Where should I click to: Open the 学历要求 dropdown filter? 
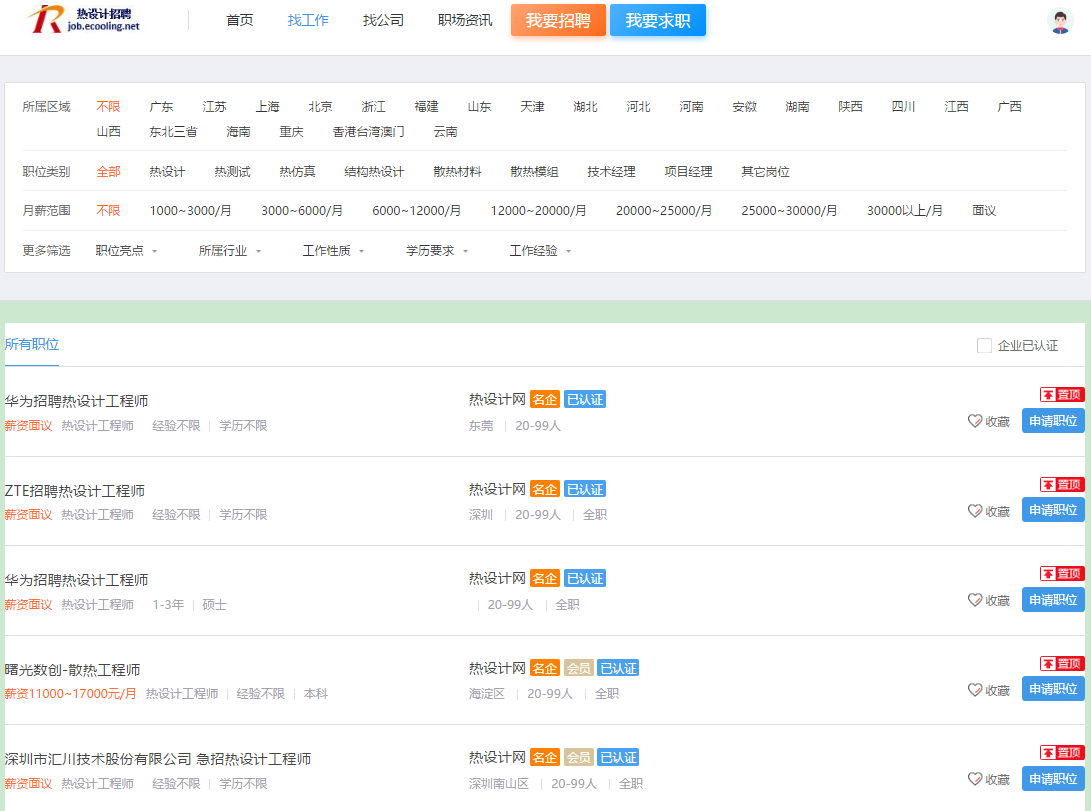[436, 251]
